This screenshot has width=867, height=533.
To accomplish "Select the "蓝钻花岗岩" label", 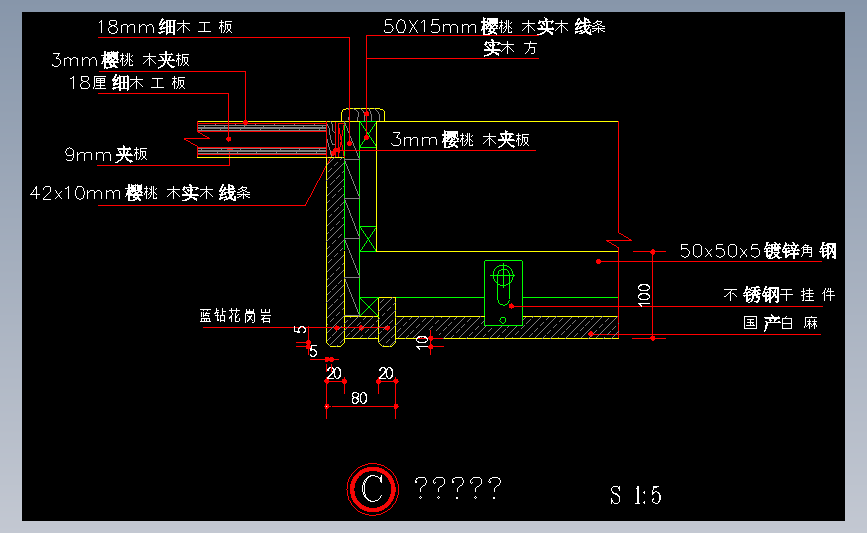I will pyautogui.click(x=236, y=316).
